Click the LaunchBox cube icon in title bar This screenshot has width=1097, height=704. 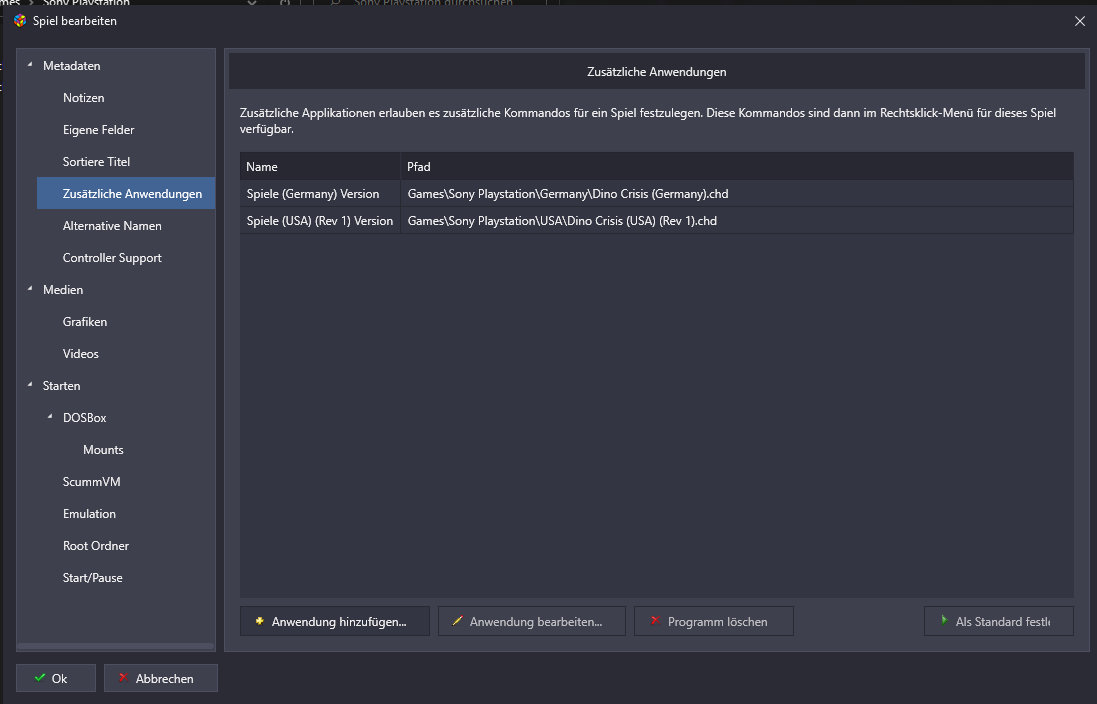coord(20,20)
